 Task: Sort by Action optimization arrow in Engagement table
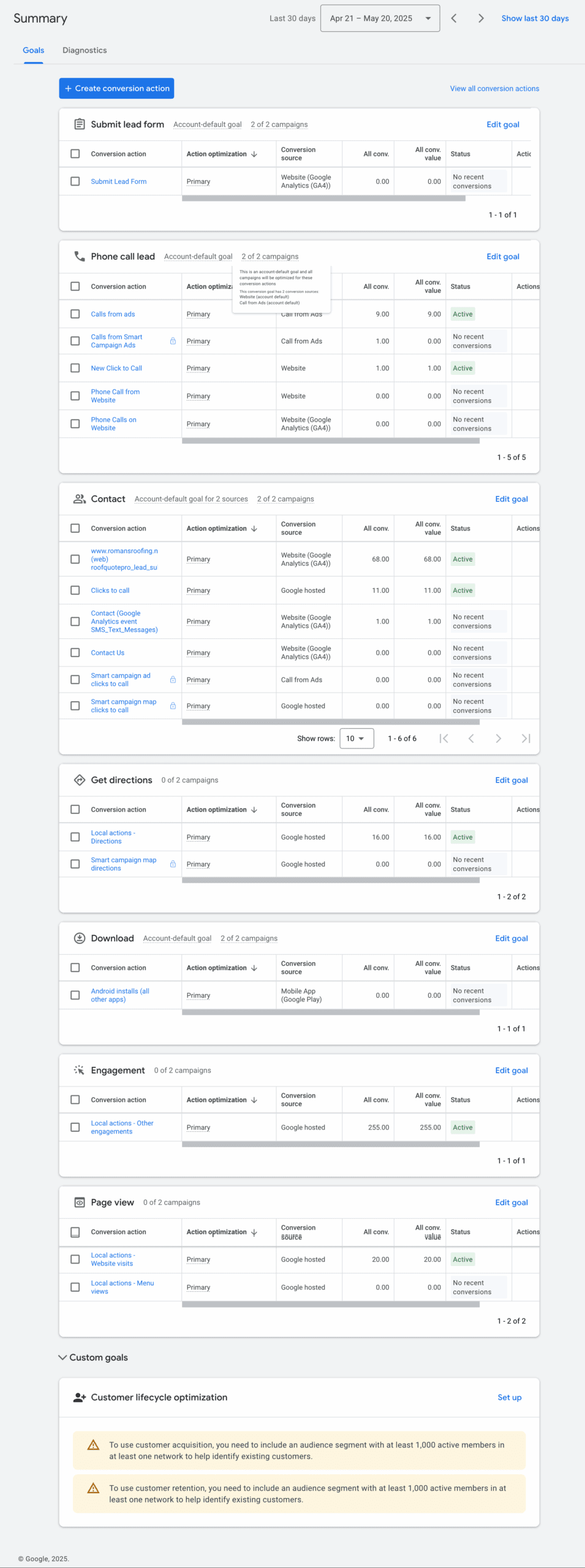[x=254, y=1100]
